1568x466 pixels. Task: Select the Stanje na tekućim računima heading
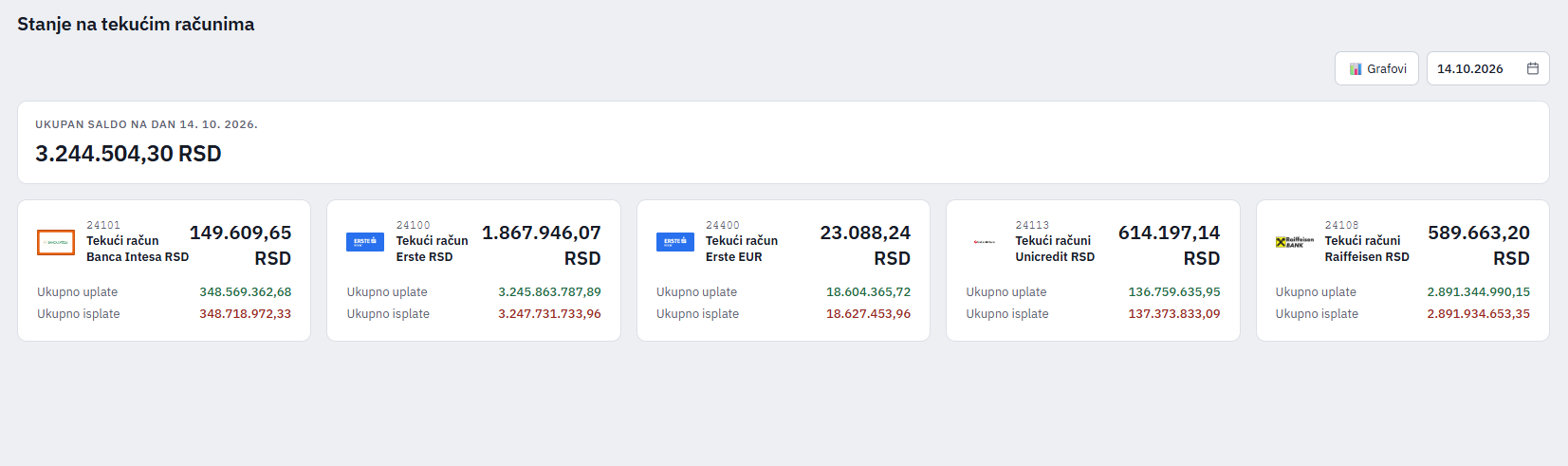[136, 24]
